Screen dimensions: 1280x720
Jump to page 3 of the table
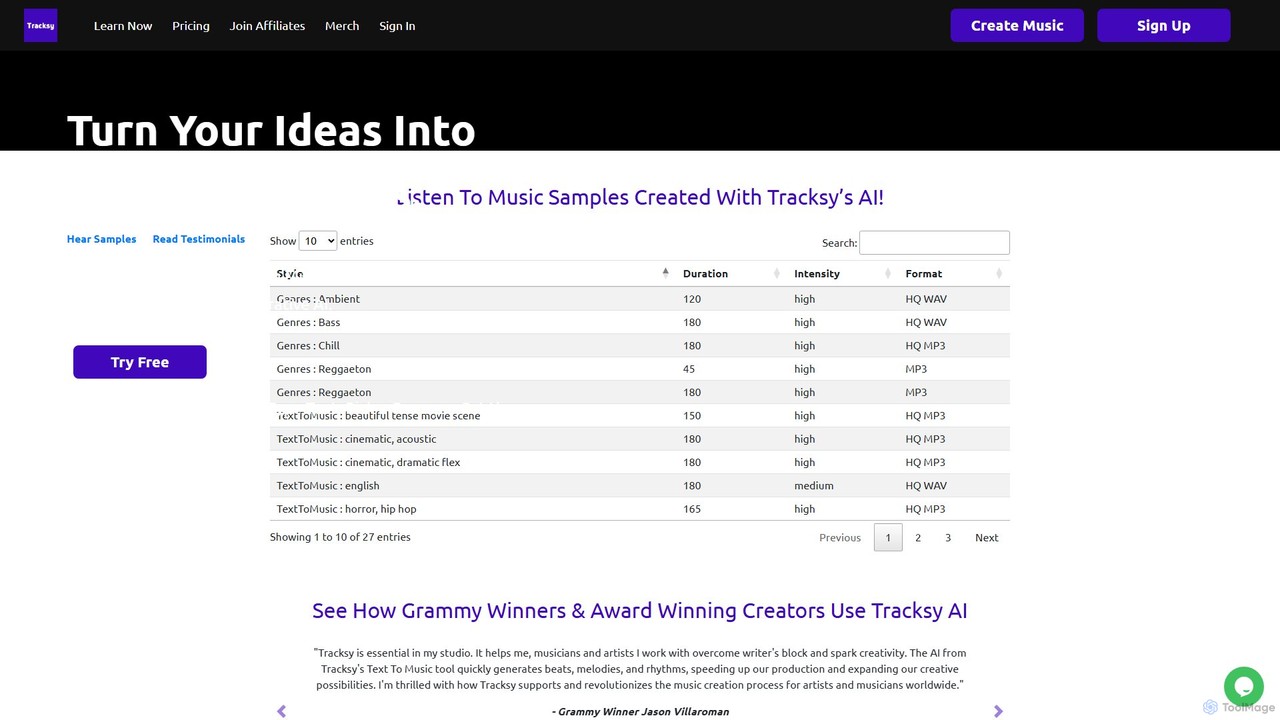[948, 538]
